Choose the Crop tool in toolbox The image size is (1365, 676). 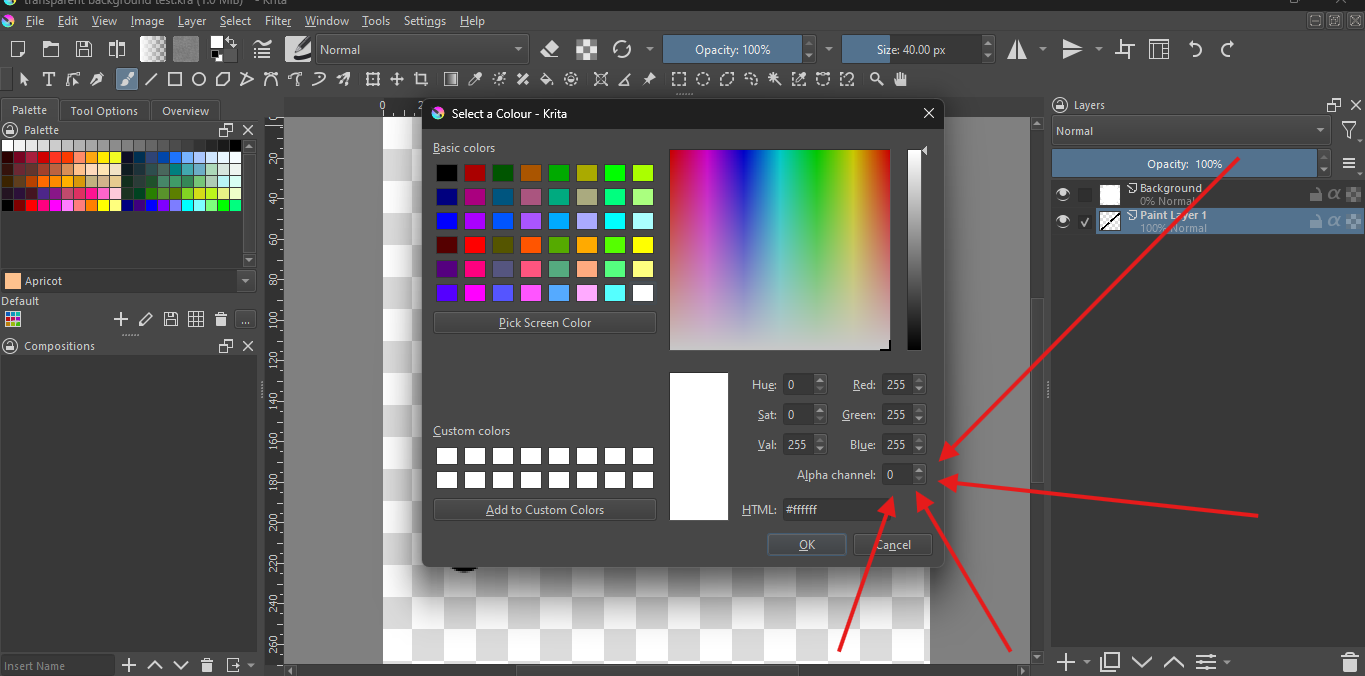(421, 79)
